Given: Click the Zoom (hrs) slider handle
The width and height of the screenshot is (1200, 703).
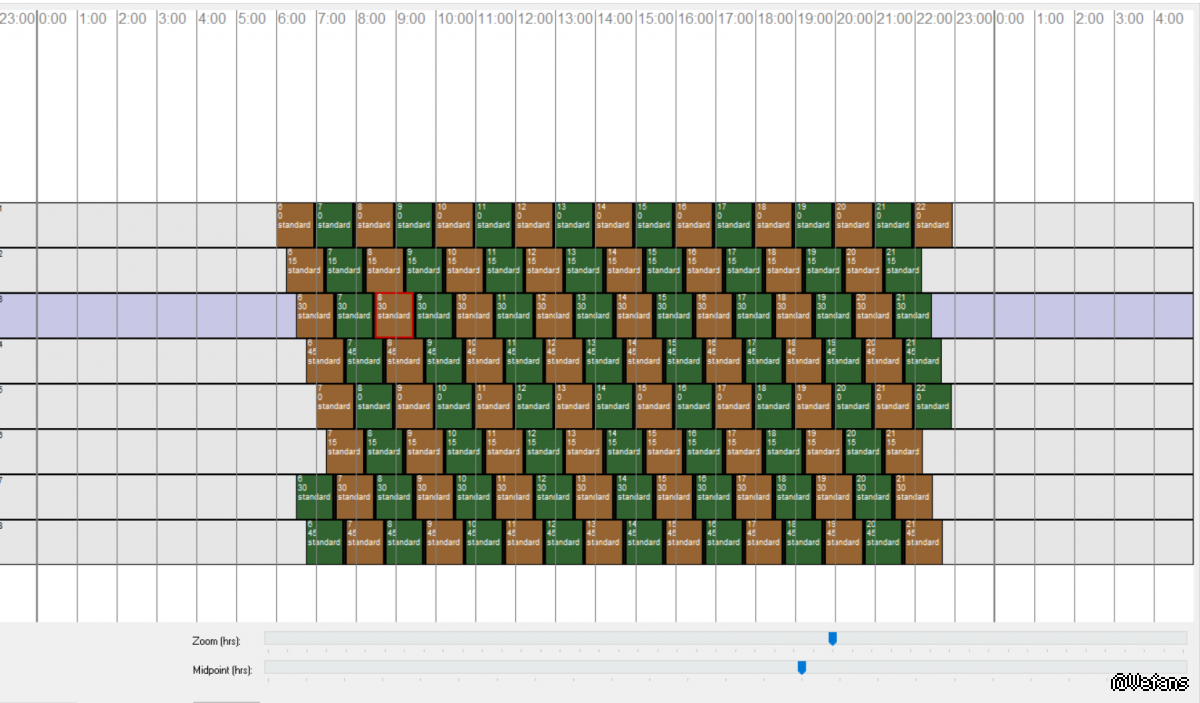Looking at the screenshot, I should [832, 639].
